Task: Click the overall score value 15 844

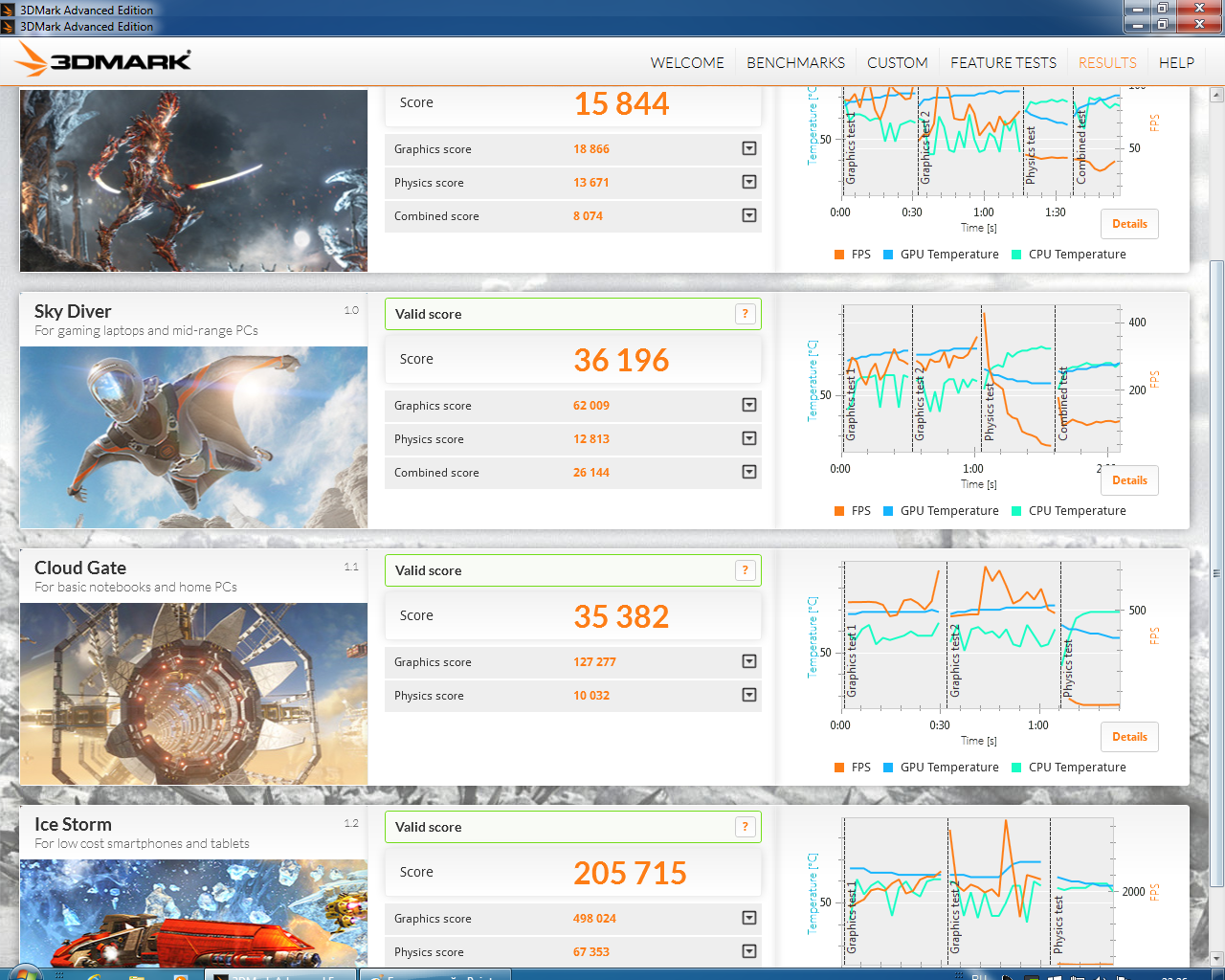Action: [622, 103]
